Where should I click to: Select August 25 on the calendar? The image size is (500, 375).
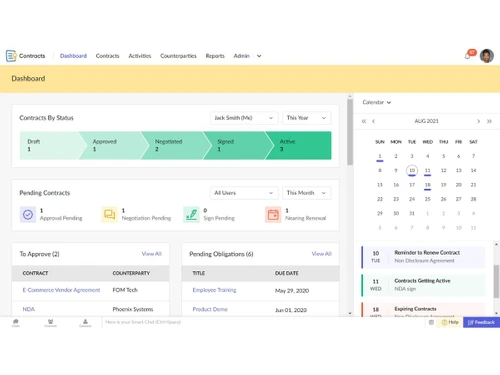pos(428,199)
